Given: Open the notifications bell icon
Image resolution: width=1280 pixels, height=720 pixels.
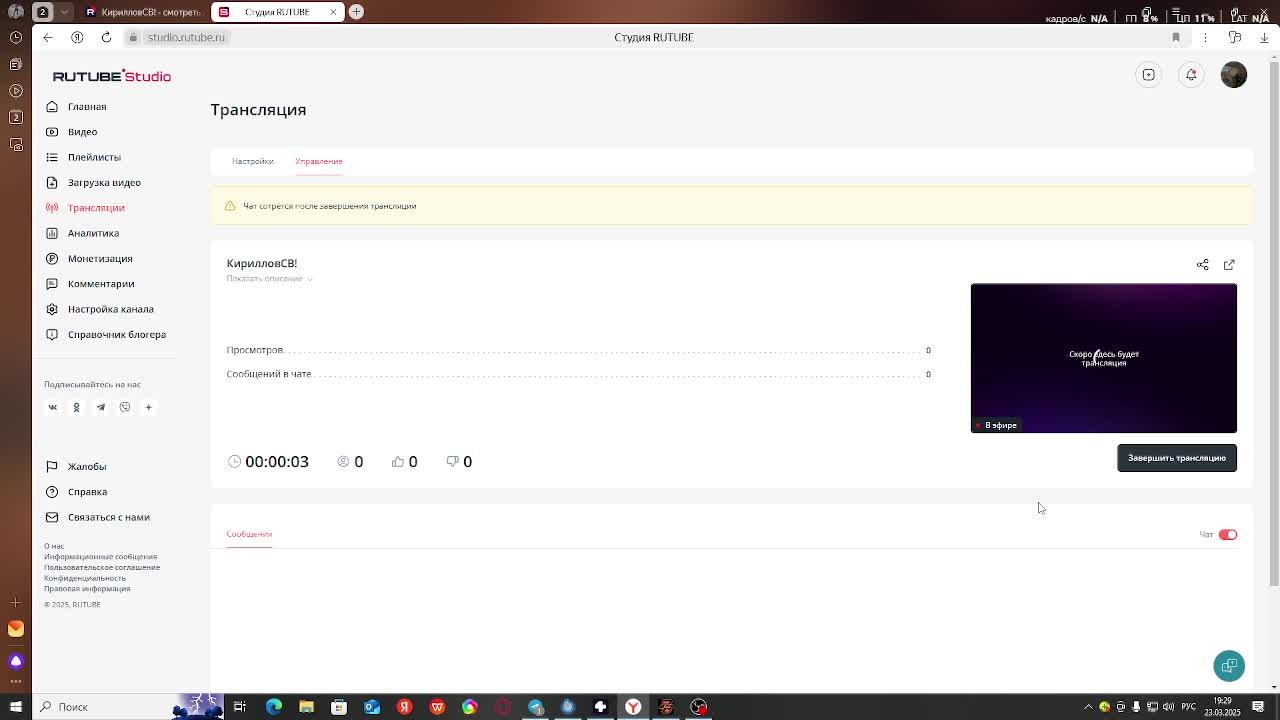Looking at the screenshot, I should 1191,75.
